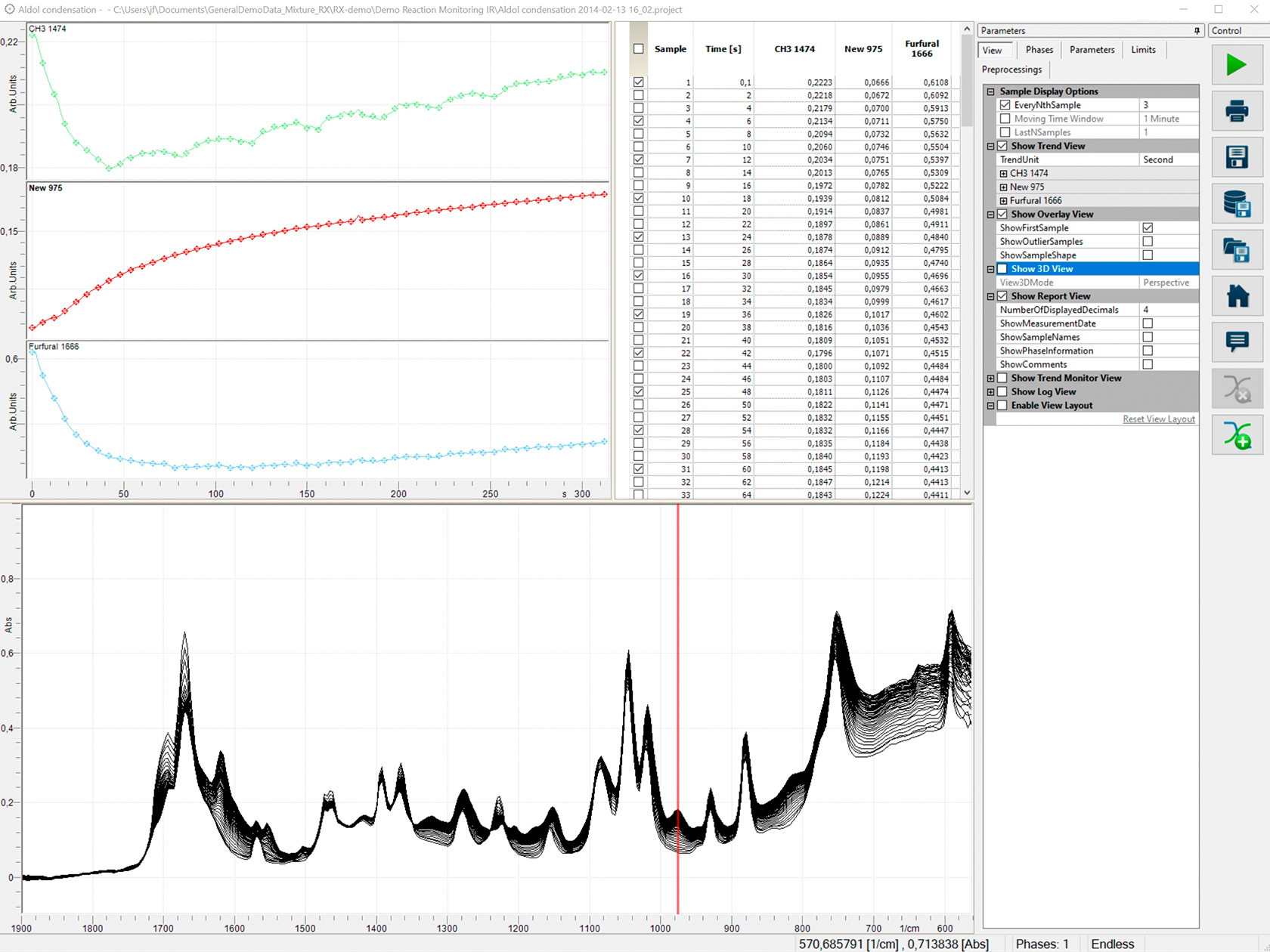
Task: Enable the ShowOutlierSamples checkbox
Action: [1148, 242]
